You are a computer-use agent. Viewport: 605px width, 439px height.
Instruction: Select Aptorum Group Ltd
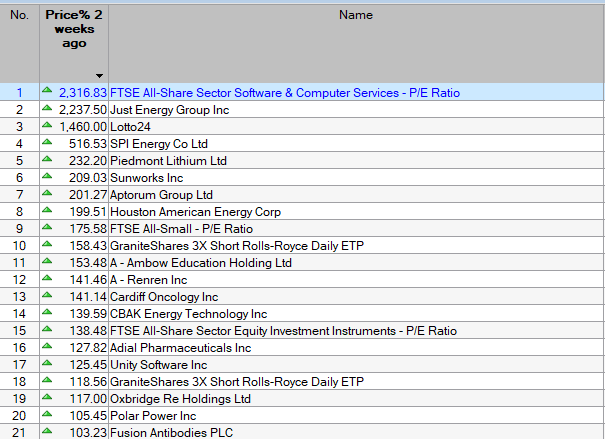[x=161, y=194]
